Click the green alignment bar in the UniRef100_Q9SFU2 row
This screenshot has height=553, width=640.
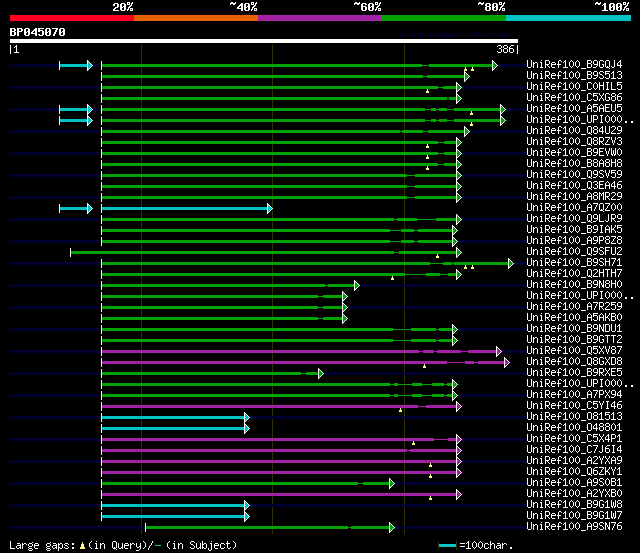coord(266,253)
